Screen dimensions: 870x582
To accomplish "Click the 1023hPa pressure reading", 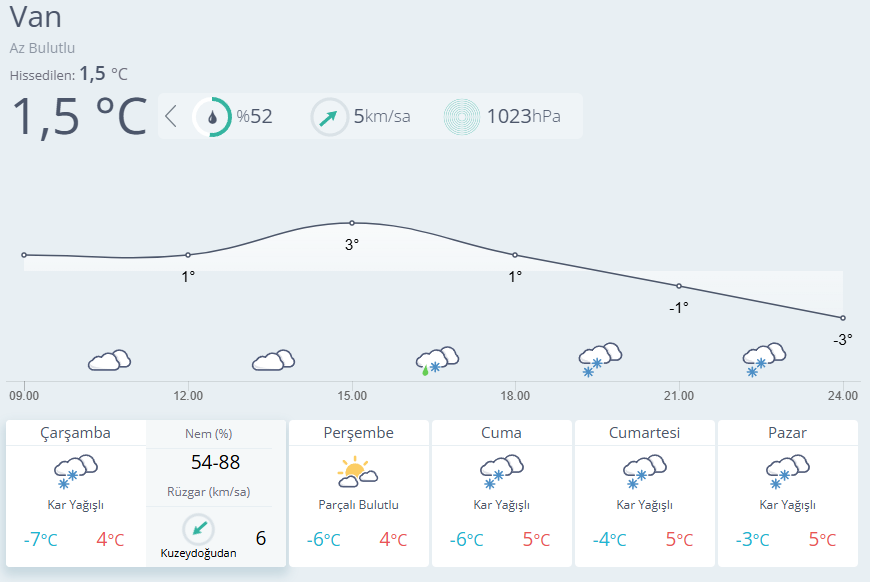I will pyautogui.click(x=523, y=117).
